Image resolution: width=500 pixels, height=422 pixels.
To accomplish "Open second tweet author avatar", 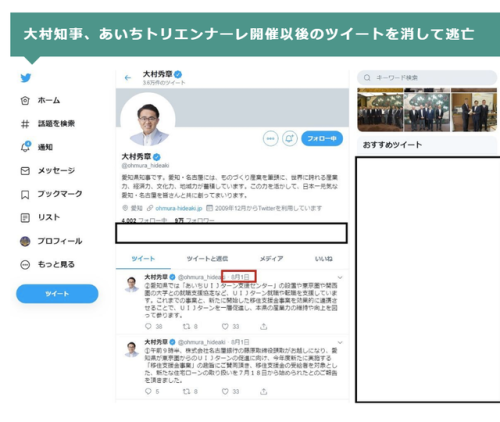I will click(x=132, y=349).
